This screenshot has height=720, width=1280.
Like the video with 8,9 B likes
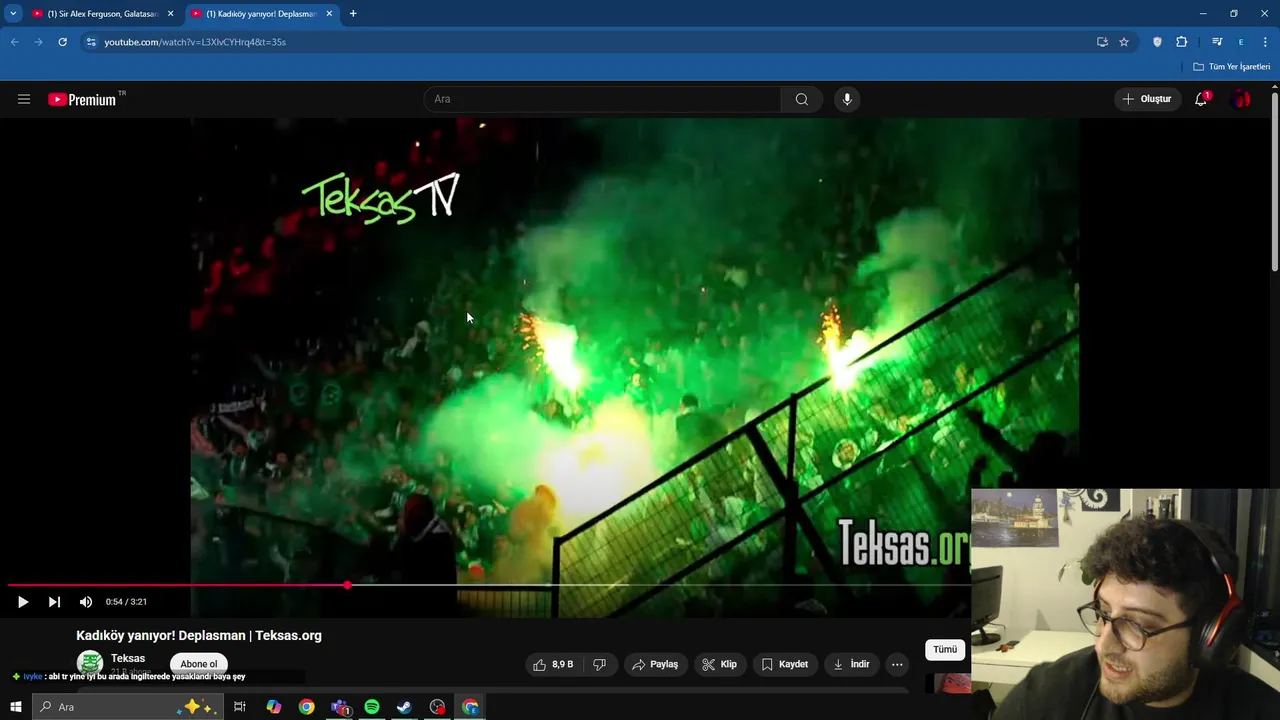(x=553, y=664)
